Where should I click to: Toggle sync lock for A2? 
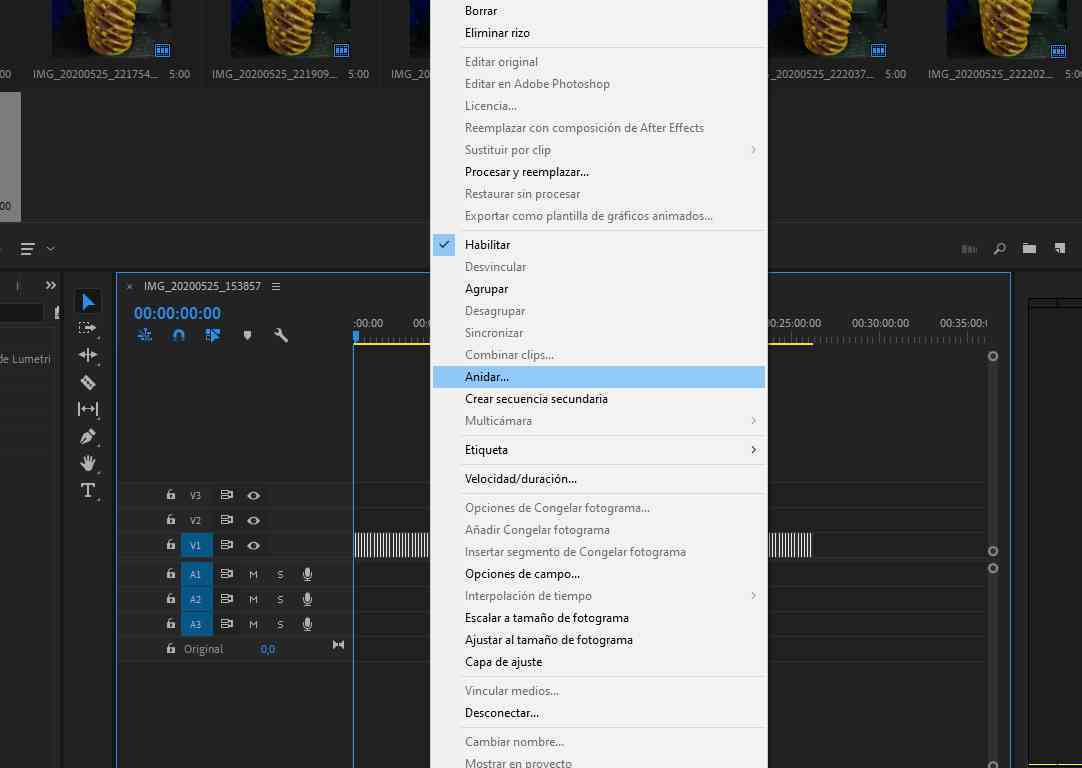tap(226, 599)
